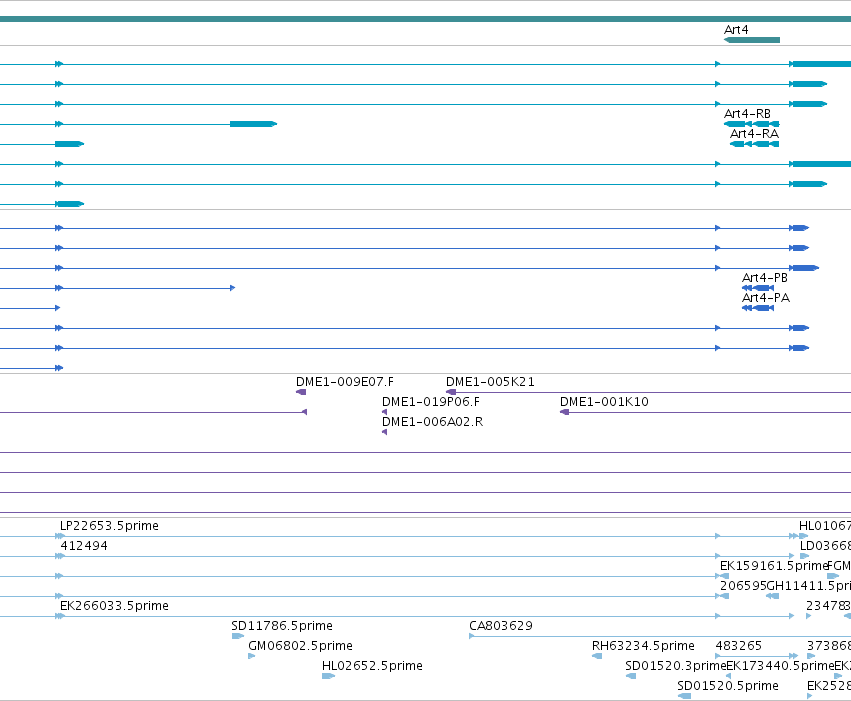Click the DME1-006A02.R label
The height and width of the screenshot is (701, 851).
tap(432, 422)
